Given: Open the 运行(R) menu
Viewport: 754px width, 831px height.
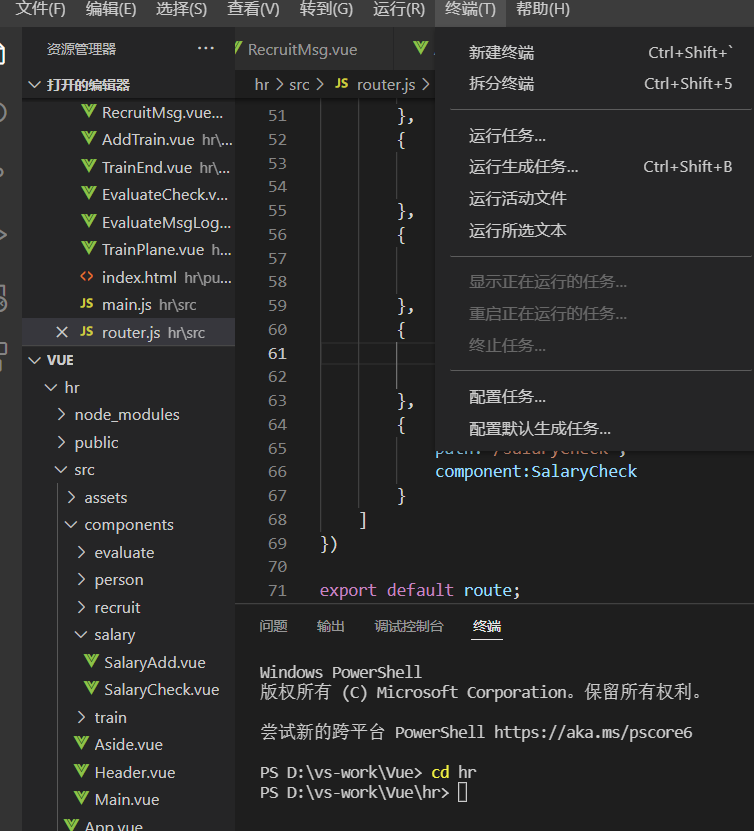Looking at the screenshot, I should 398,9.
